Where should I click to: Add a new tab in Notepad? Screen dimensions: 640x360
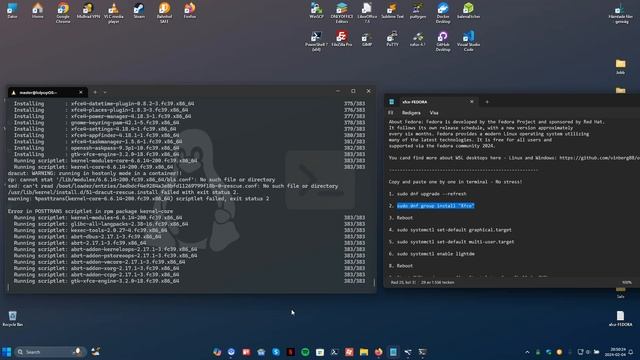click(487, 102)
